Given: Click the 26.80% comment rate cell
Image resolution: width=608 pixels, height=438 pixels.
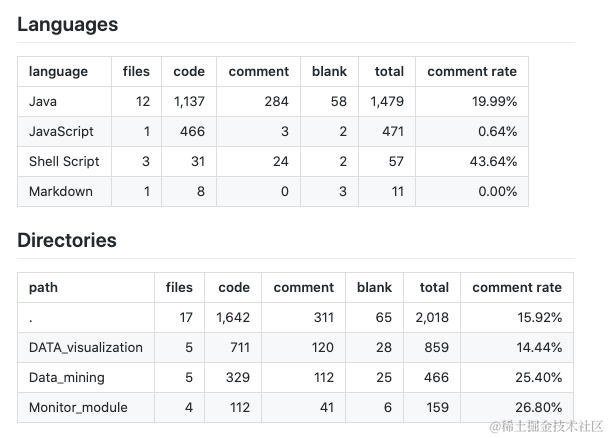Looking at the screenshot, I should [540, 407].
